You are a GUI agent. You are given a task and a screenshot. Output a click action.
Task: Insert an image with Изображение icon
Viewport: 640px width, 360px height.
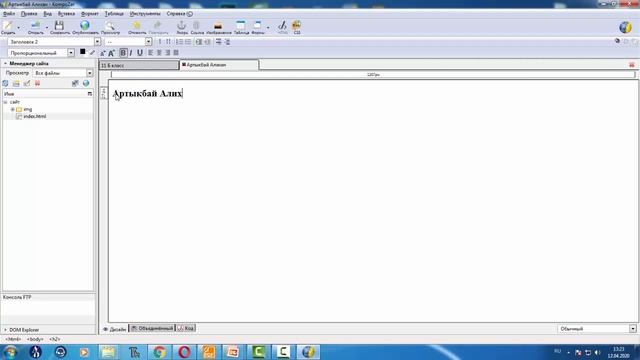click(x=218, y=27)
